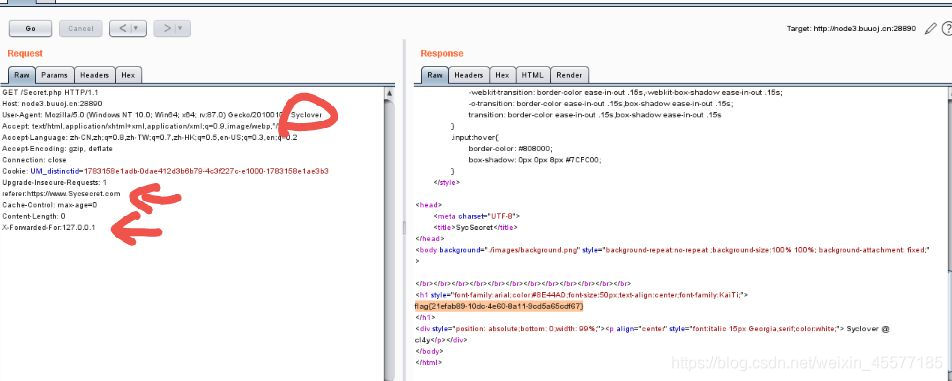Click the User-Agent header line
This screenshot has height=381, width=952.
point(162,115)
